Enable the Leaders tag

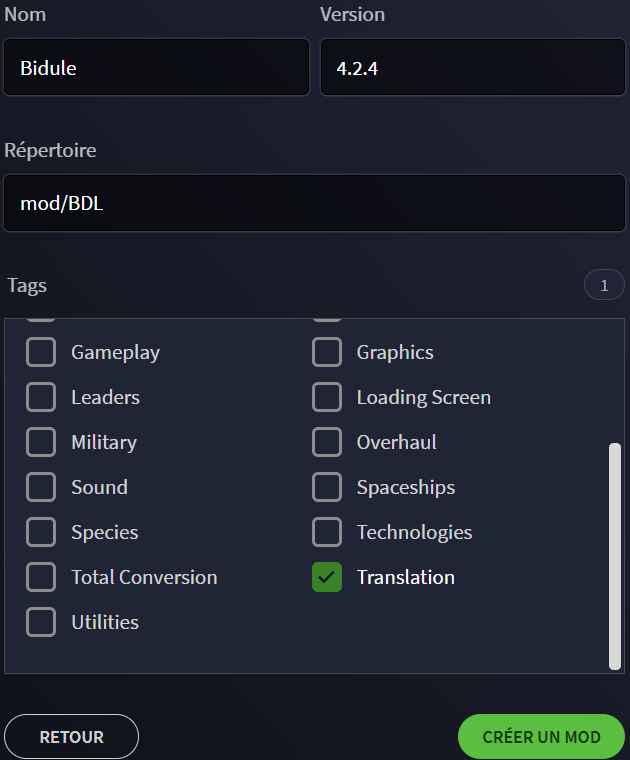coord(41,397)
